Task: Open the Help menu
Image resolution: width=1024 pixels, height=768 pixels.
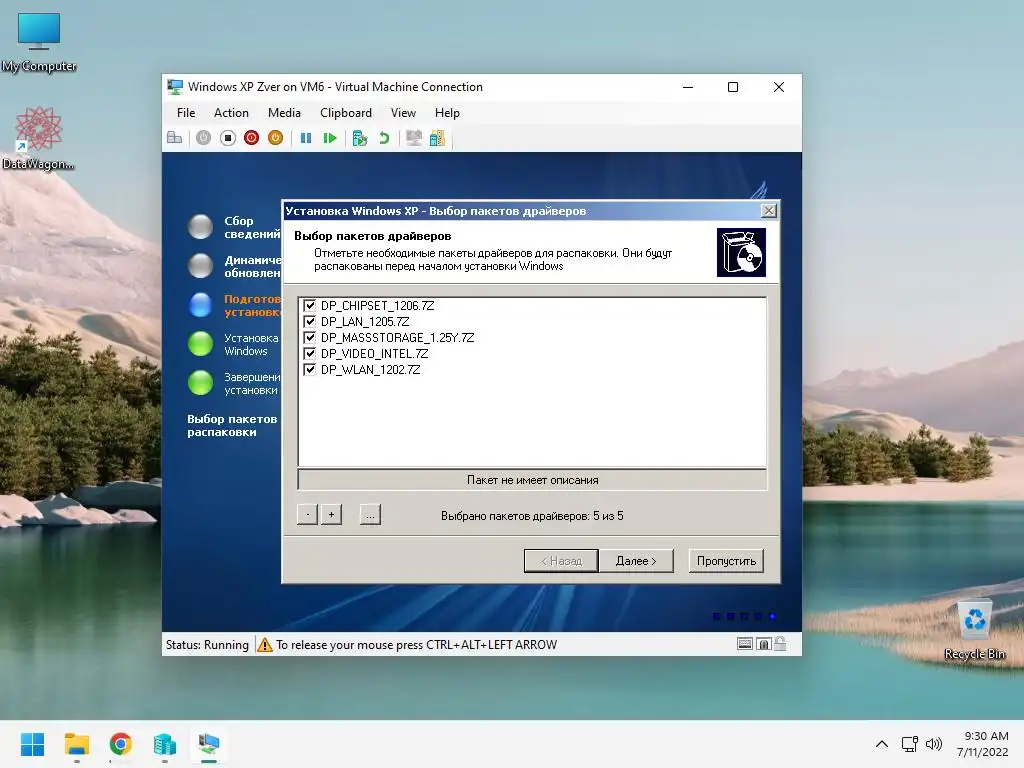Action: (447, 112)
